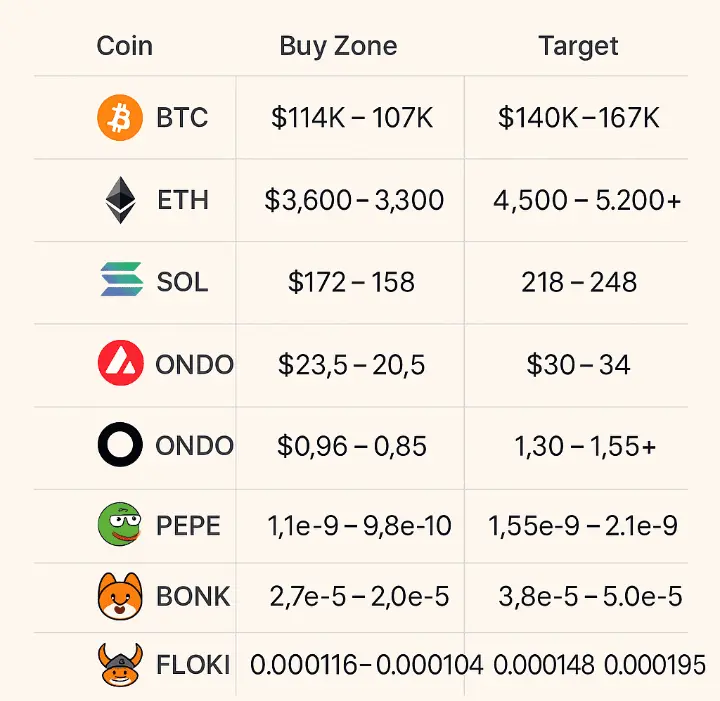Select the Buy Zone column header
This screenshot has width=720, height=701.
338,46
